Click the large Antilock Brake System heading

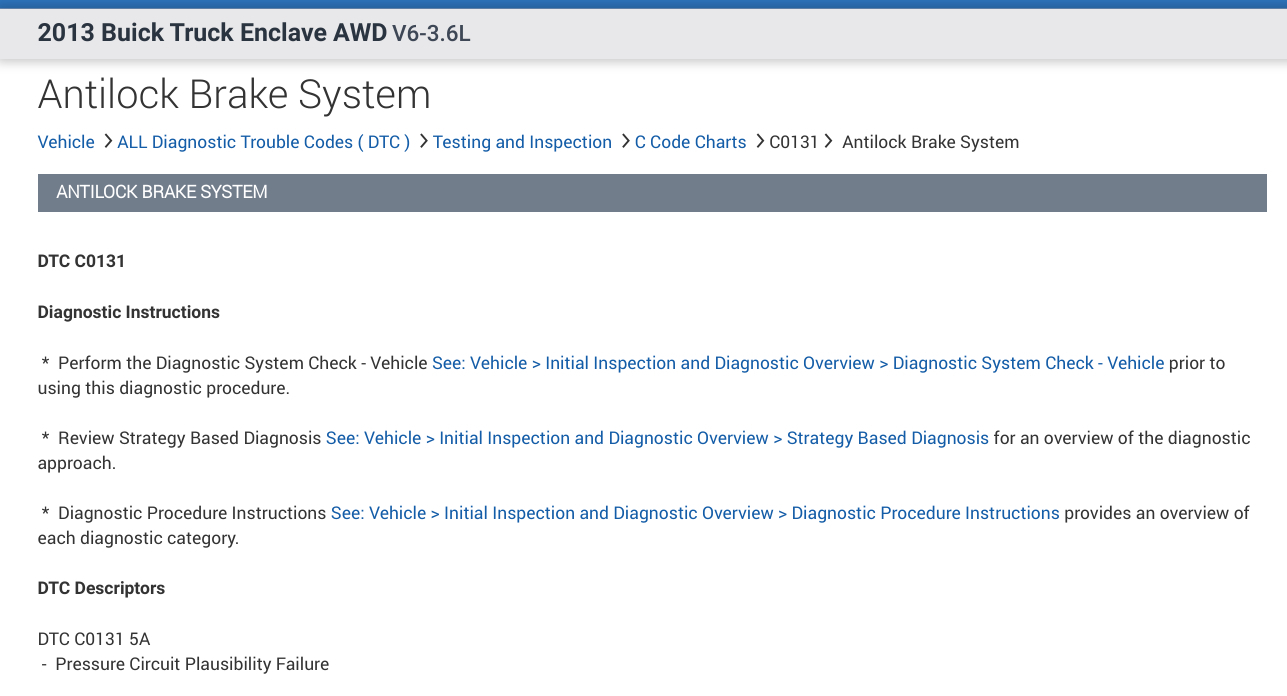point(234,95)
